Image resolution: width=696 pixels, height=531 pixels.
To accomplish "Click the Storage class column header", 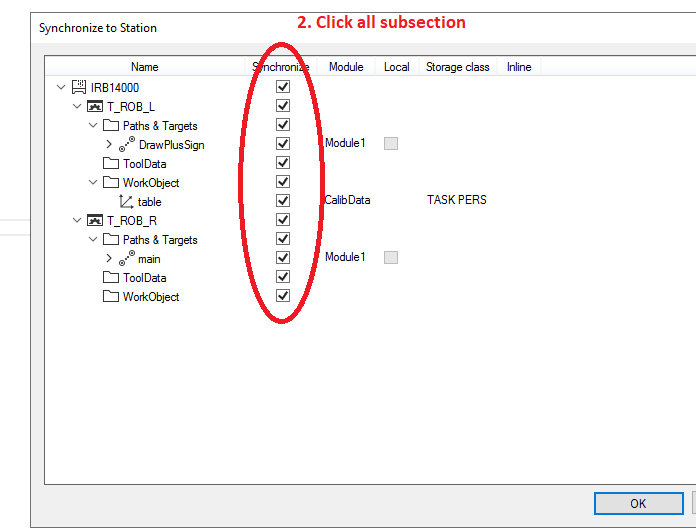I will (x=458, y=67).
